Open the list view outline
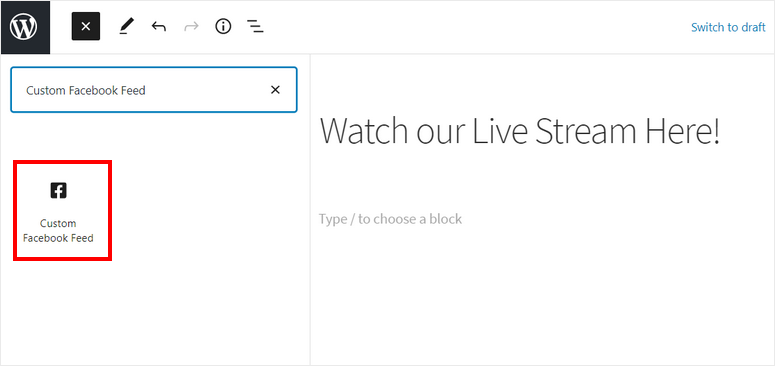 (x=255, y=27)
